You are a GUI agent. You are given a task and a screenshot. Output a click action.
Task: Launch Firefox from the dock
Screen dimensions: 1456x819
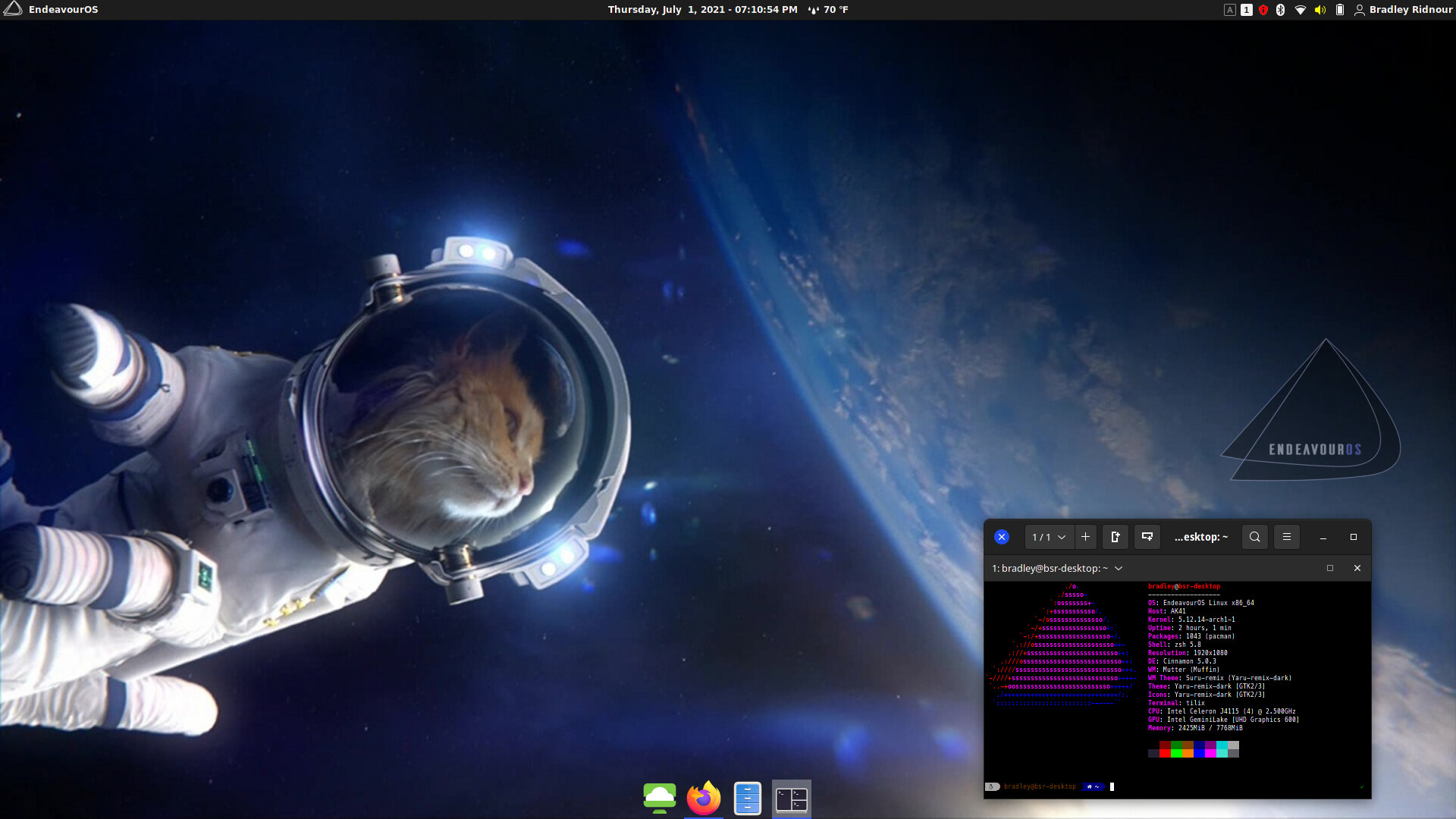[x=704, y=799]
